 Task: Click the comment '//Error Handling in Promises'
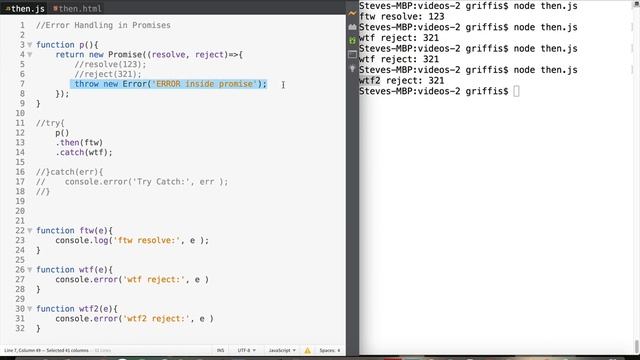tap(103, 25)
